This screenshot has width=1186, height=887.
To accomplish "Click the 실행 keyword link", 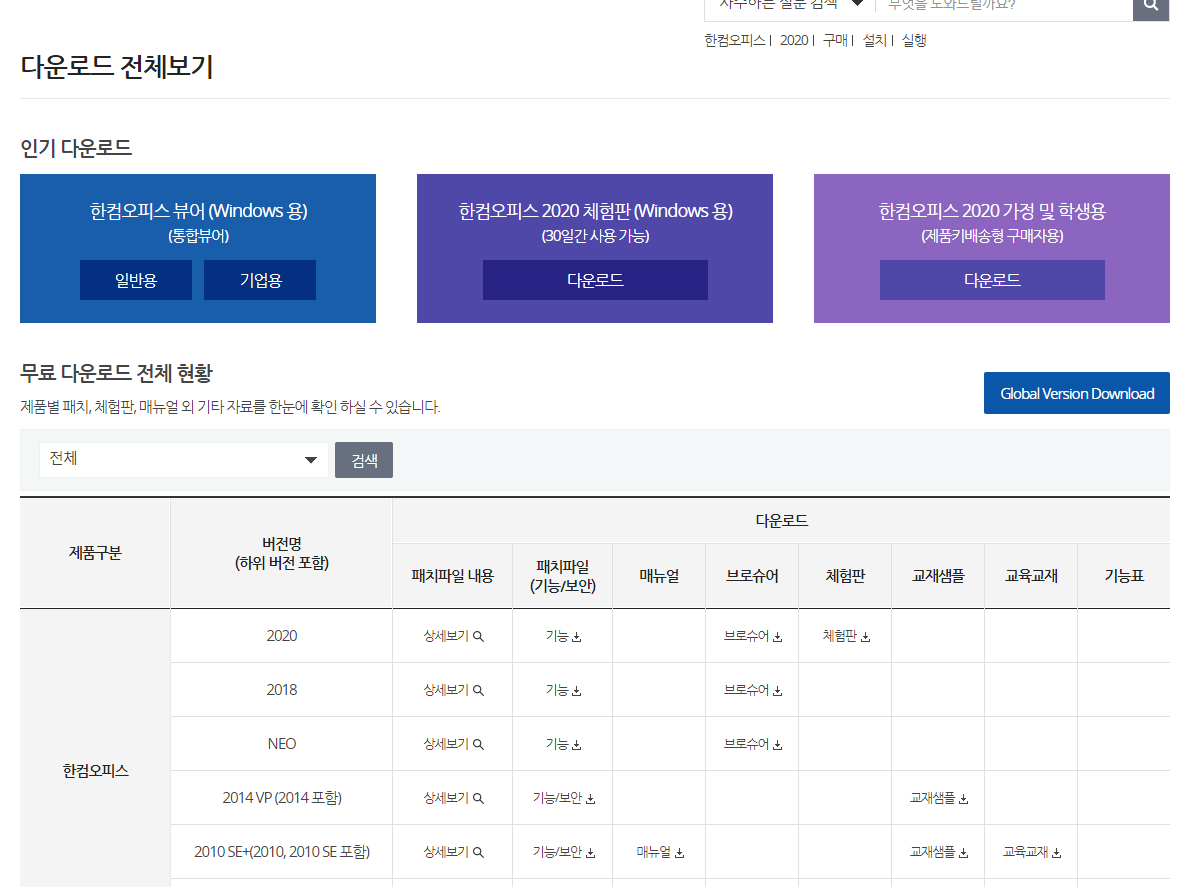I will pos(914,40).
